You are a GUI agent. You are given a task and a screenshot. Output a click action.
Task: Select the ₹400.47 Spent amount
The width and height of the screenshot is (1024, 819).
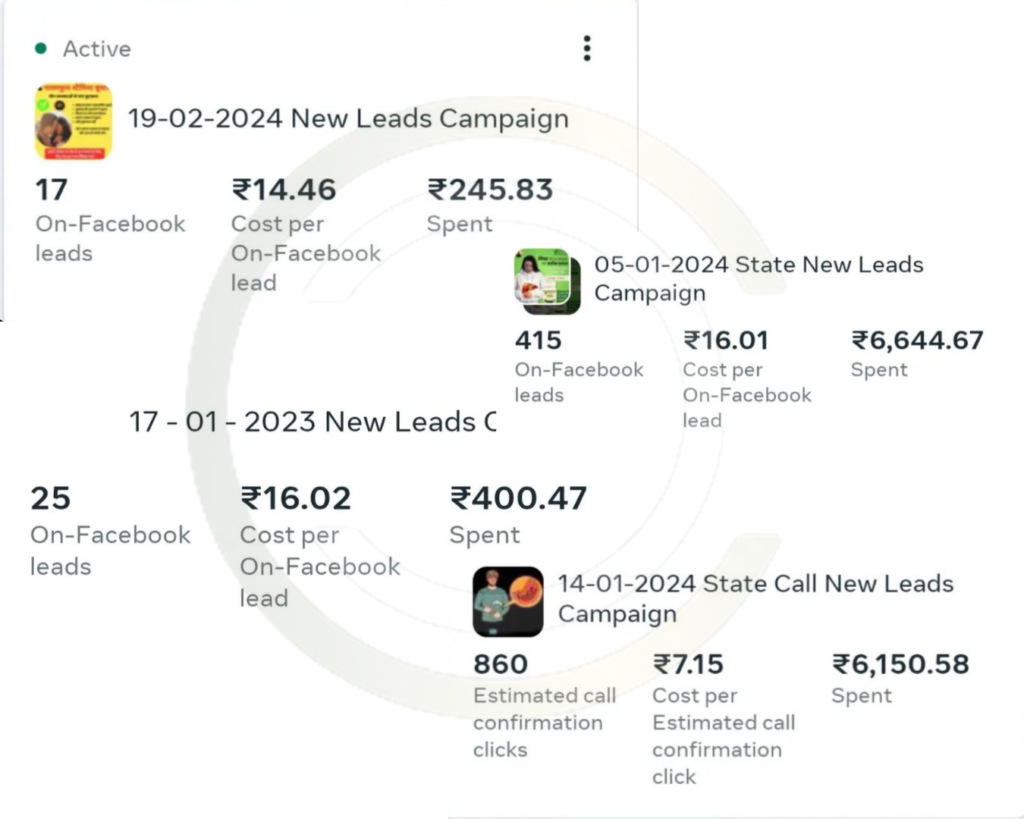(x=518, y=498)
